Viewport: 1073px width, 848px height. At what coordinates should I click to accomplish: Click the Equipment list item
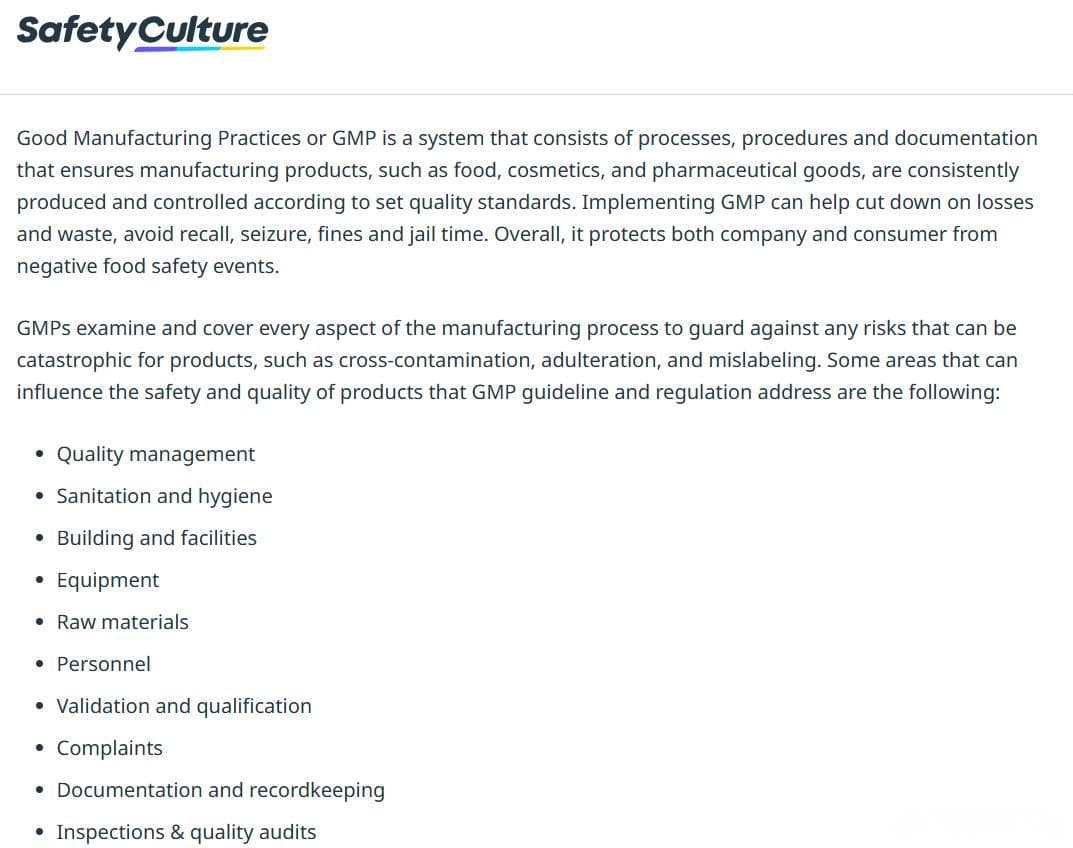(x=107, y=580)
